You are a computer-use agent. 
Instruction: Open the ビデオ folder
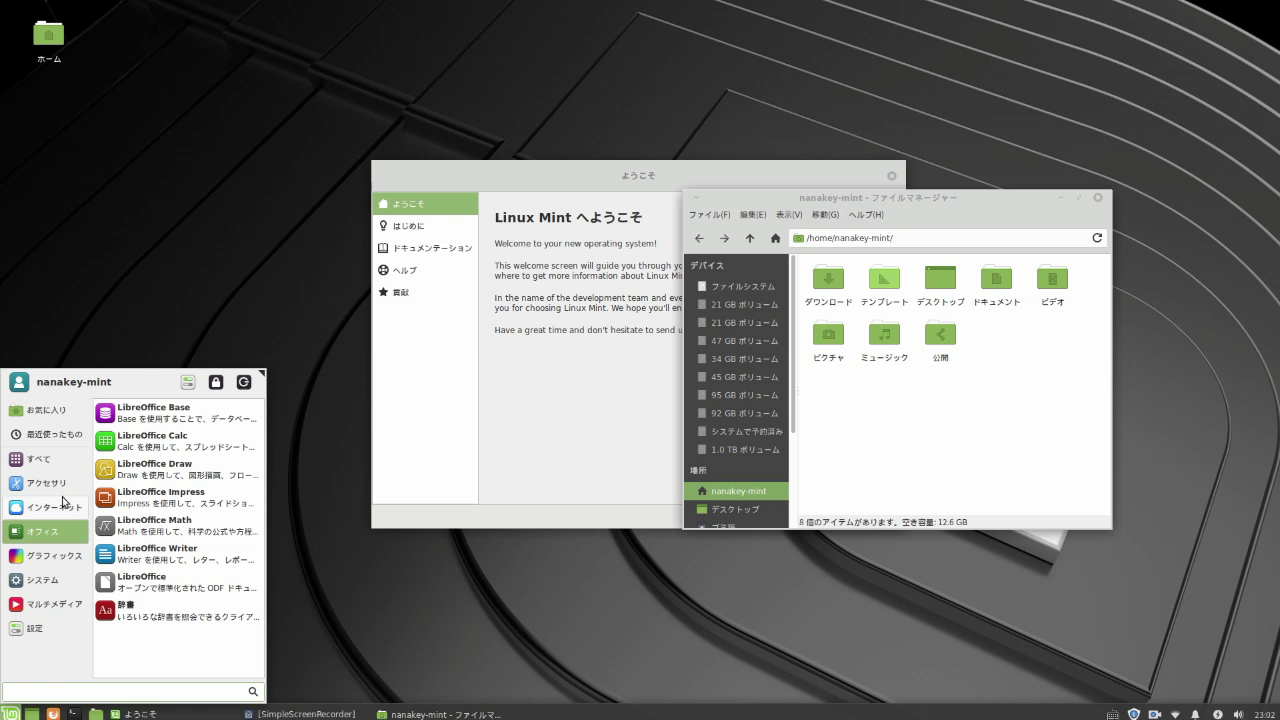(1052, 286)
